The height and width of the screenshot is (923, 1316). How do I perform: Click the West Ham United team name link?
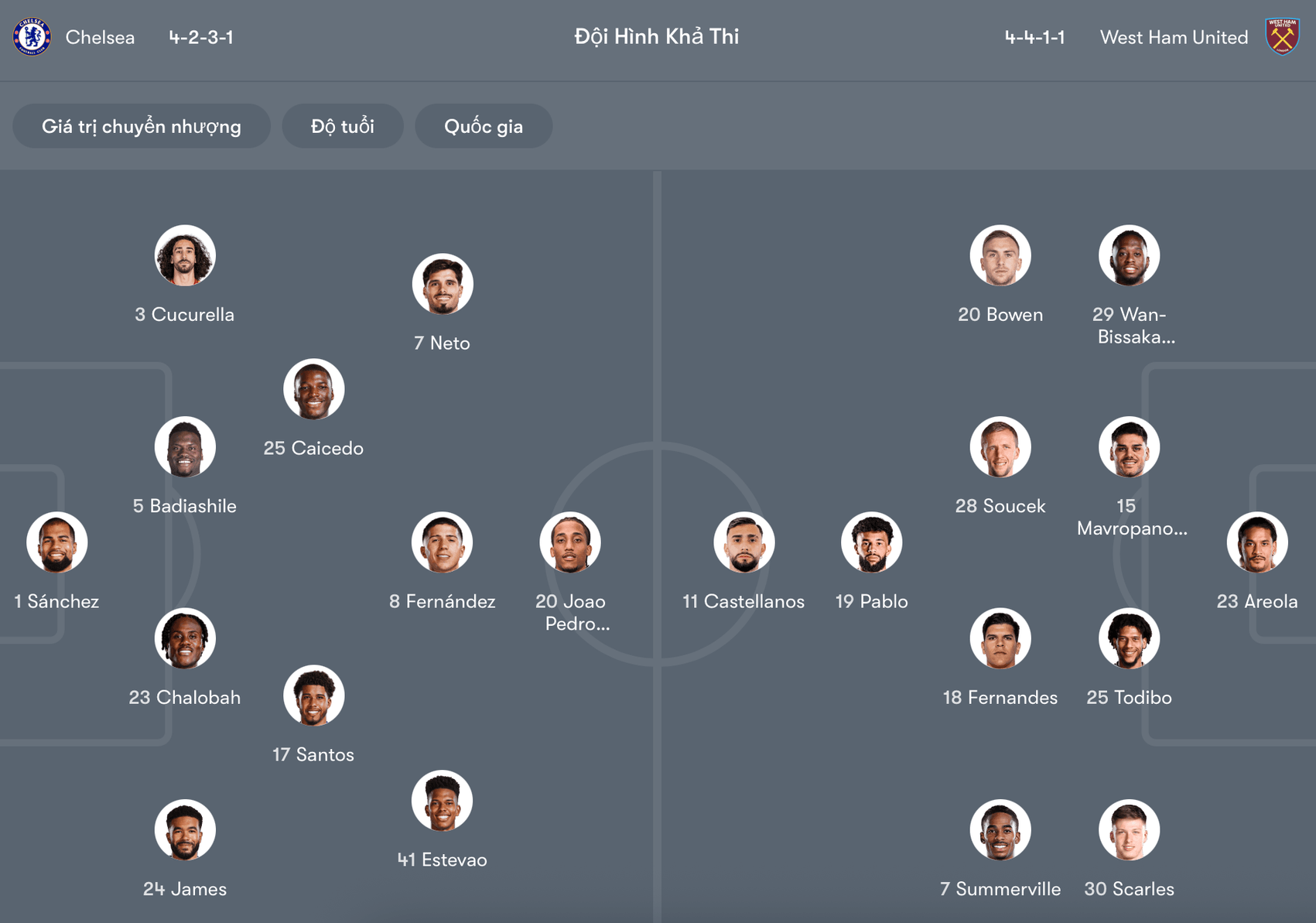pos(1173,36)
